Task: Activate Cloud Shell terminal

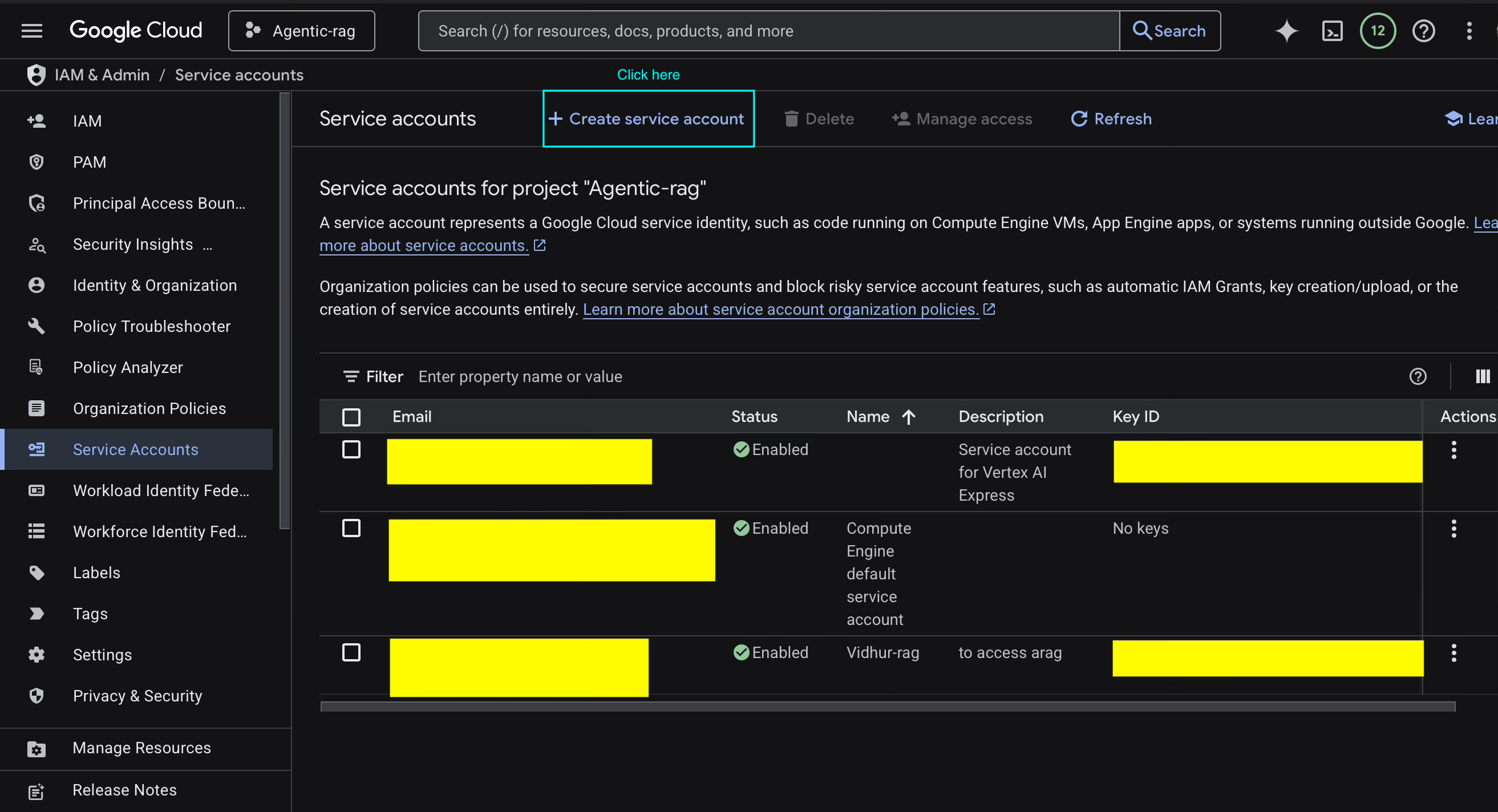Action: pyautogui.click(x=1332, y=31)
